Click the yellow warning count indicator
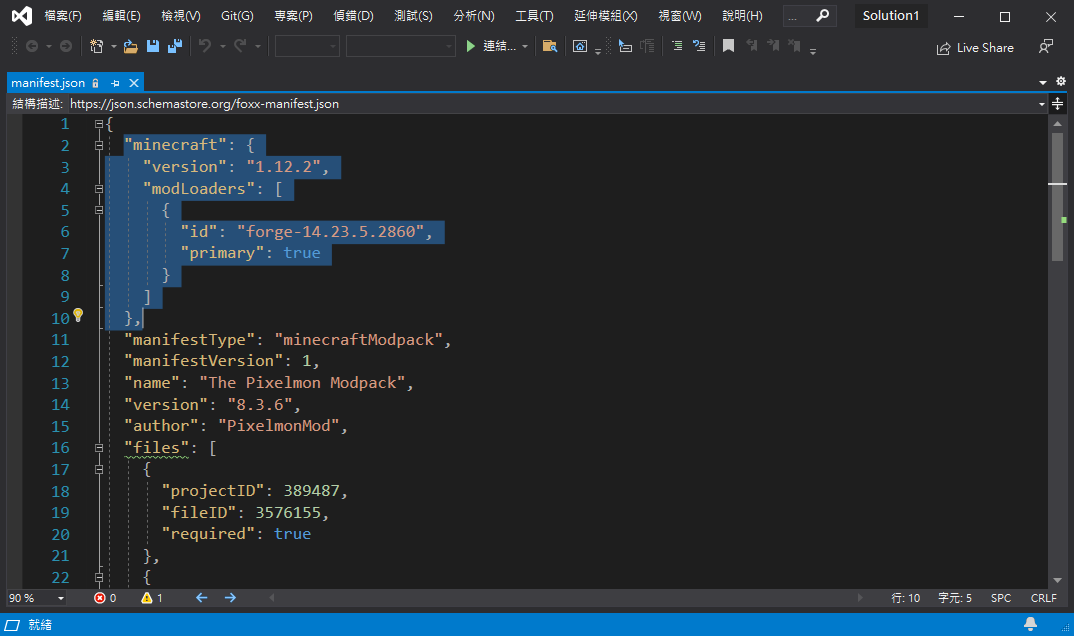1074x636 pixels. tap(152, 598)
